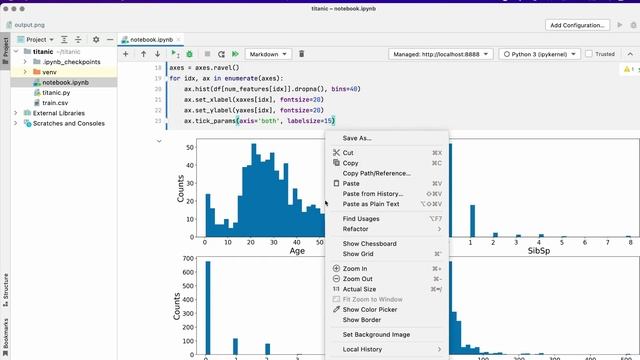
Task: Choose Paste as Plain Text
Action: tap(387, 204)
